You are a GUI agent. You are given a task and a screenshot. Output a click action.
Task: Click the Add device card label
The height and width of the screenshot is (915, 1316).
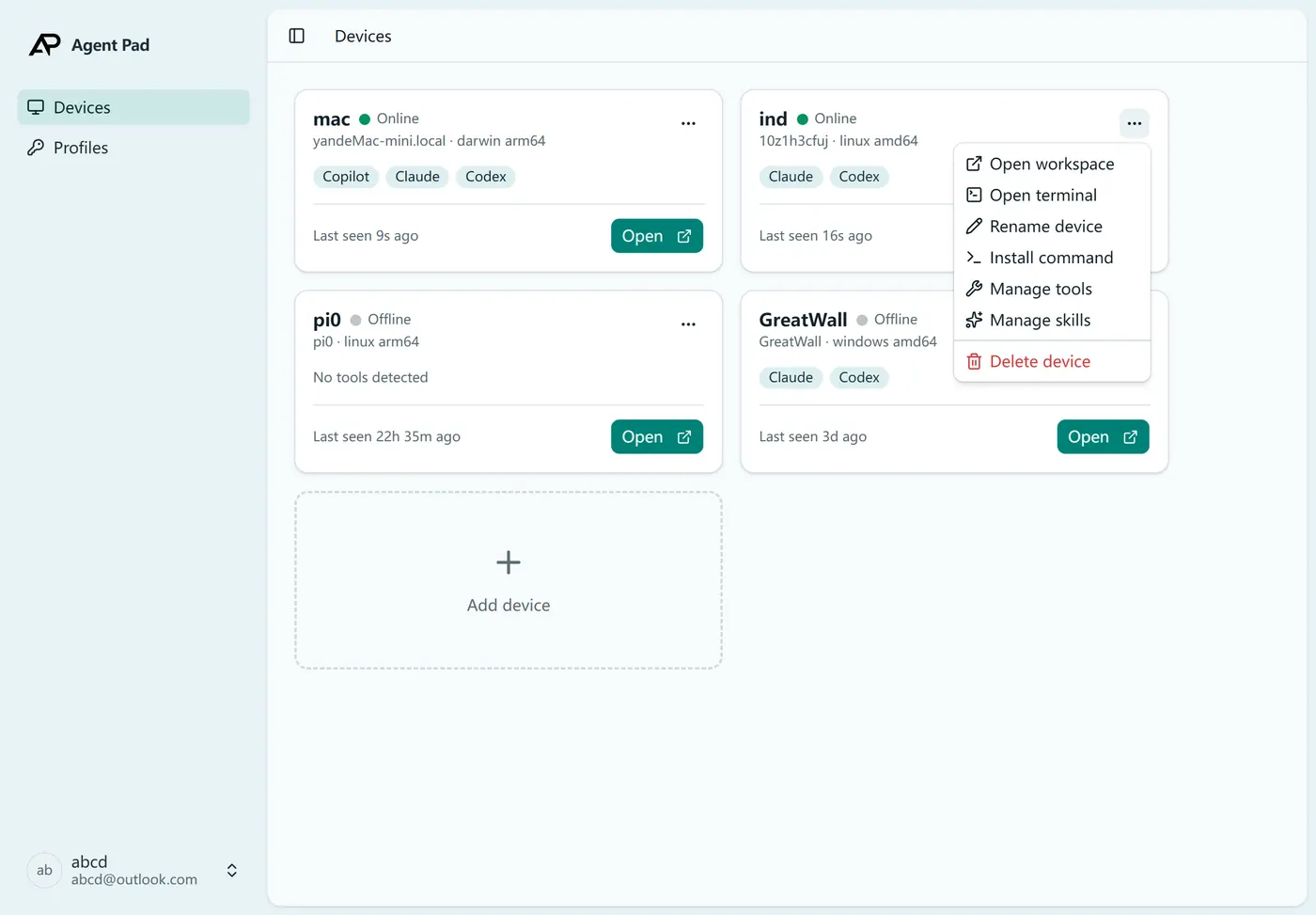(509, 606)
